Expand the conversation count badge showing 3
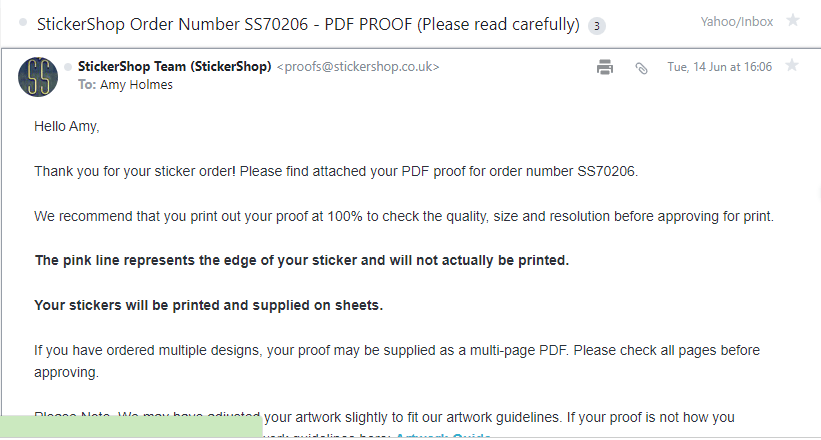This screenshot has width=821, height=440. [x=597, y=26]
